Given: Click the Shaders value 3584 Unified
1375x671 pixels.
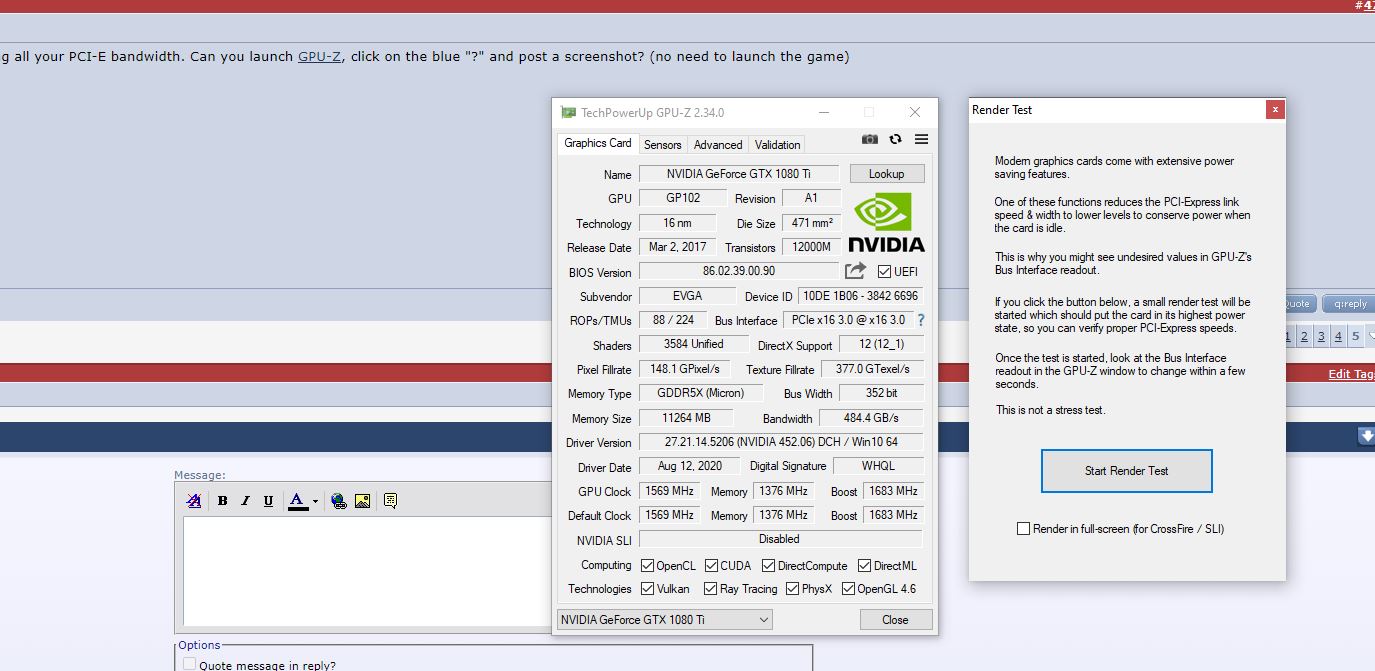Looking at the screenshot, I should tap(694, 344).
